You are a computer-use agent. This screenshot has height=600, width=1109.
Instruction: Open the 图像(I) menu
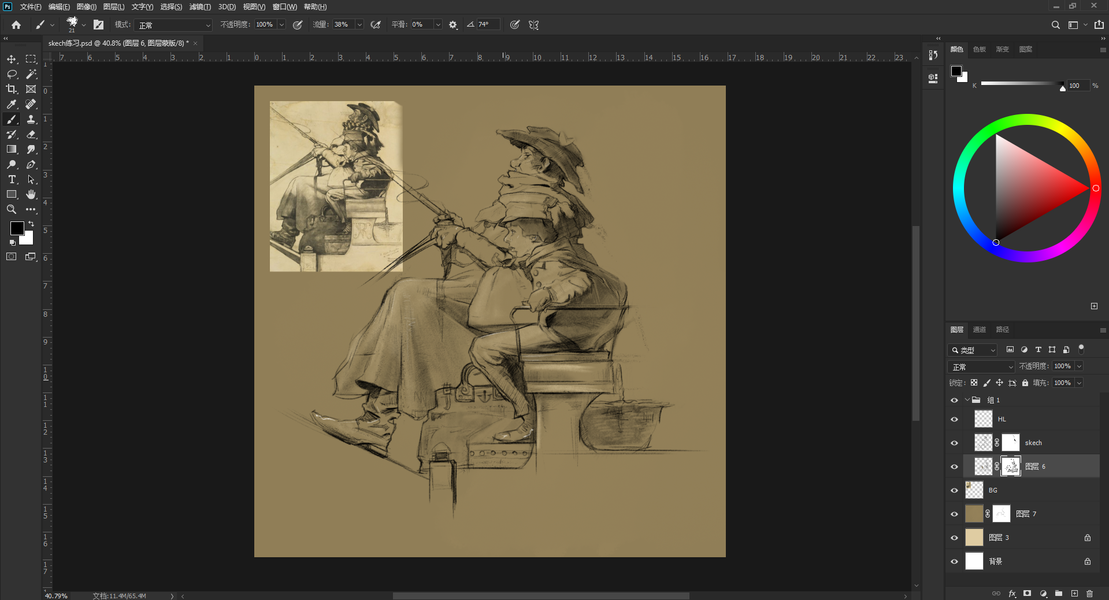(x=86, y=6)
